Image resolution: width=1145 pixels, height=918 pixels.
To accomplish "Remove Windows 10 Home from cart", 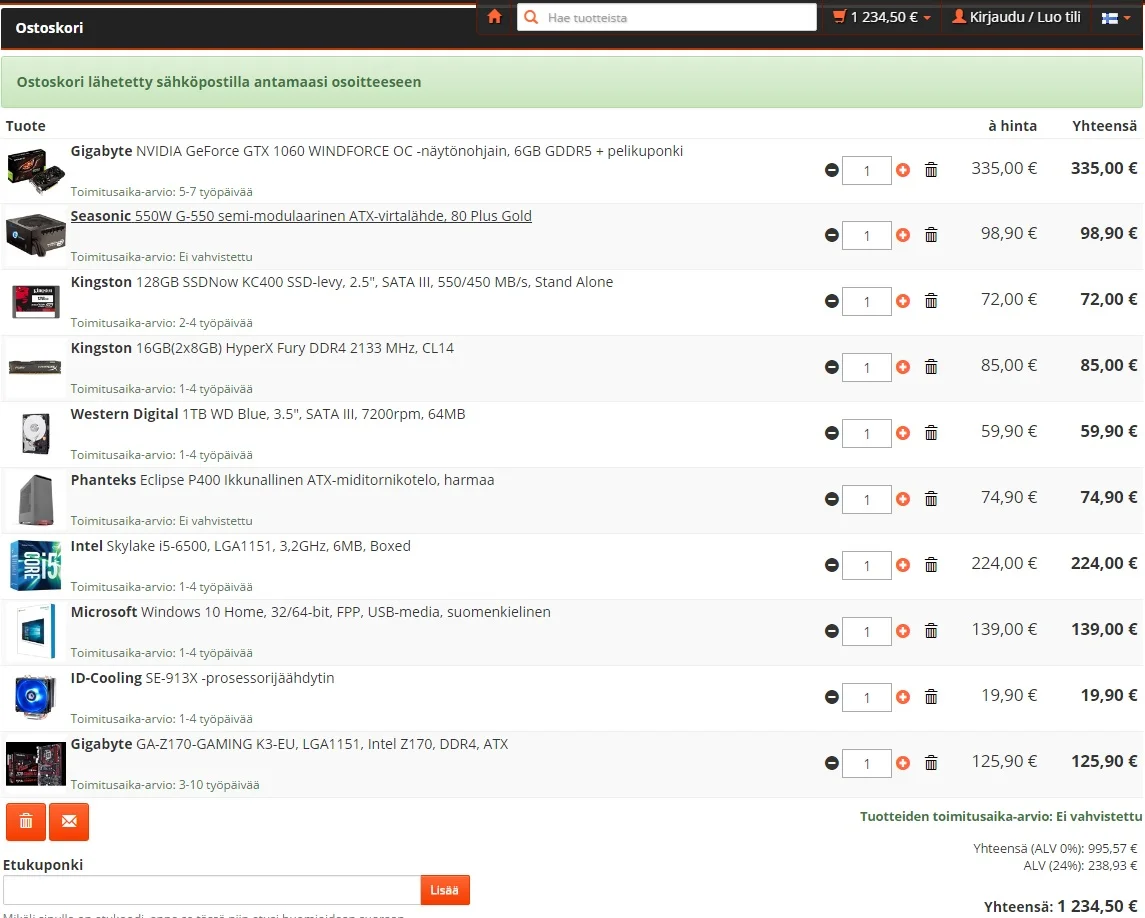I will pyautogui.click(x=931, y=631).
